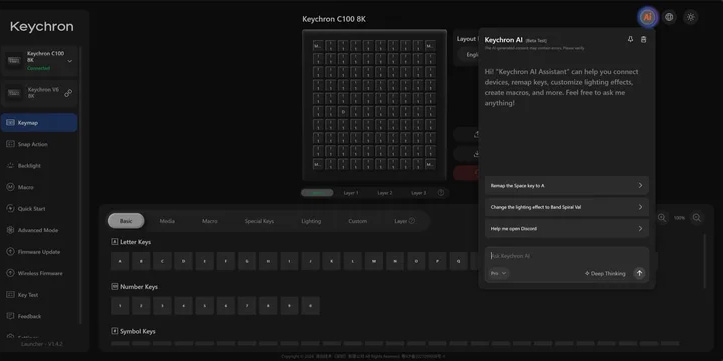
Task: Open the Keychron AI assistant icon
Action: (647, 18)
